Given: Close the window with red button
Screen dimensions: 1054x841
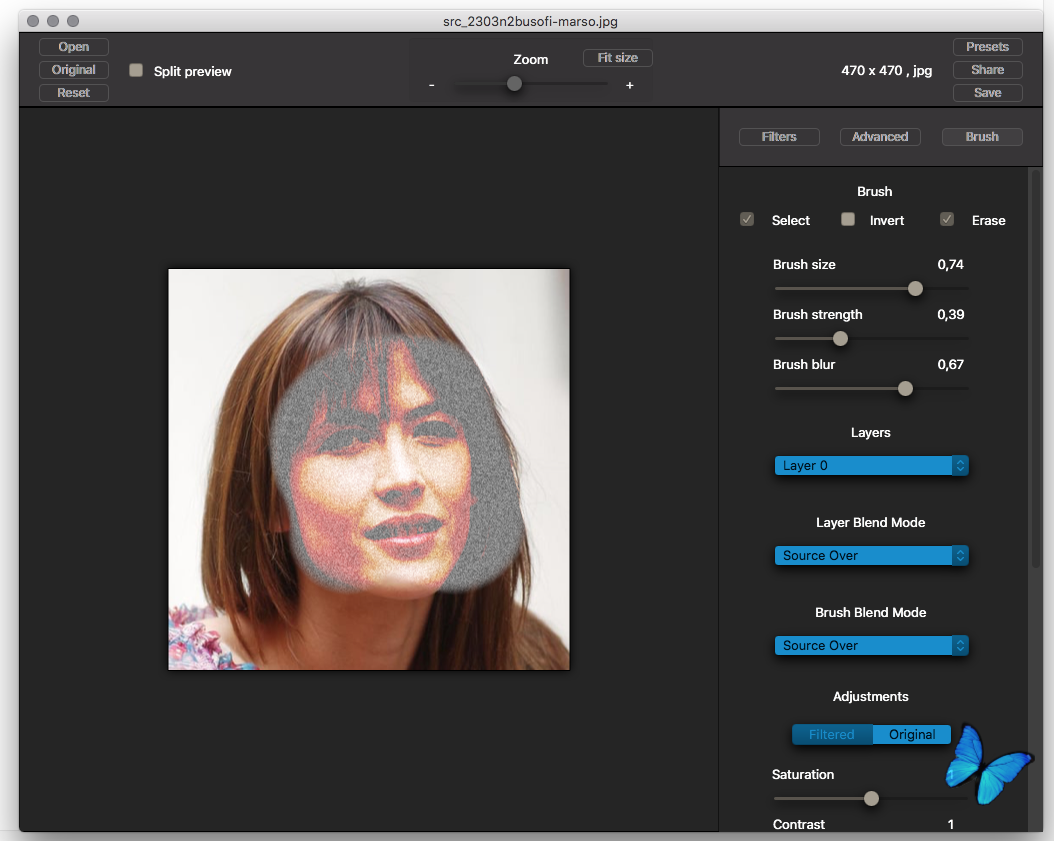Looking at the screenshot, I should click(33, 21).
